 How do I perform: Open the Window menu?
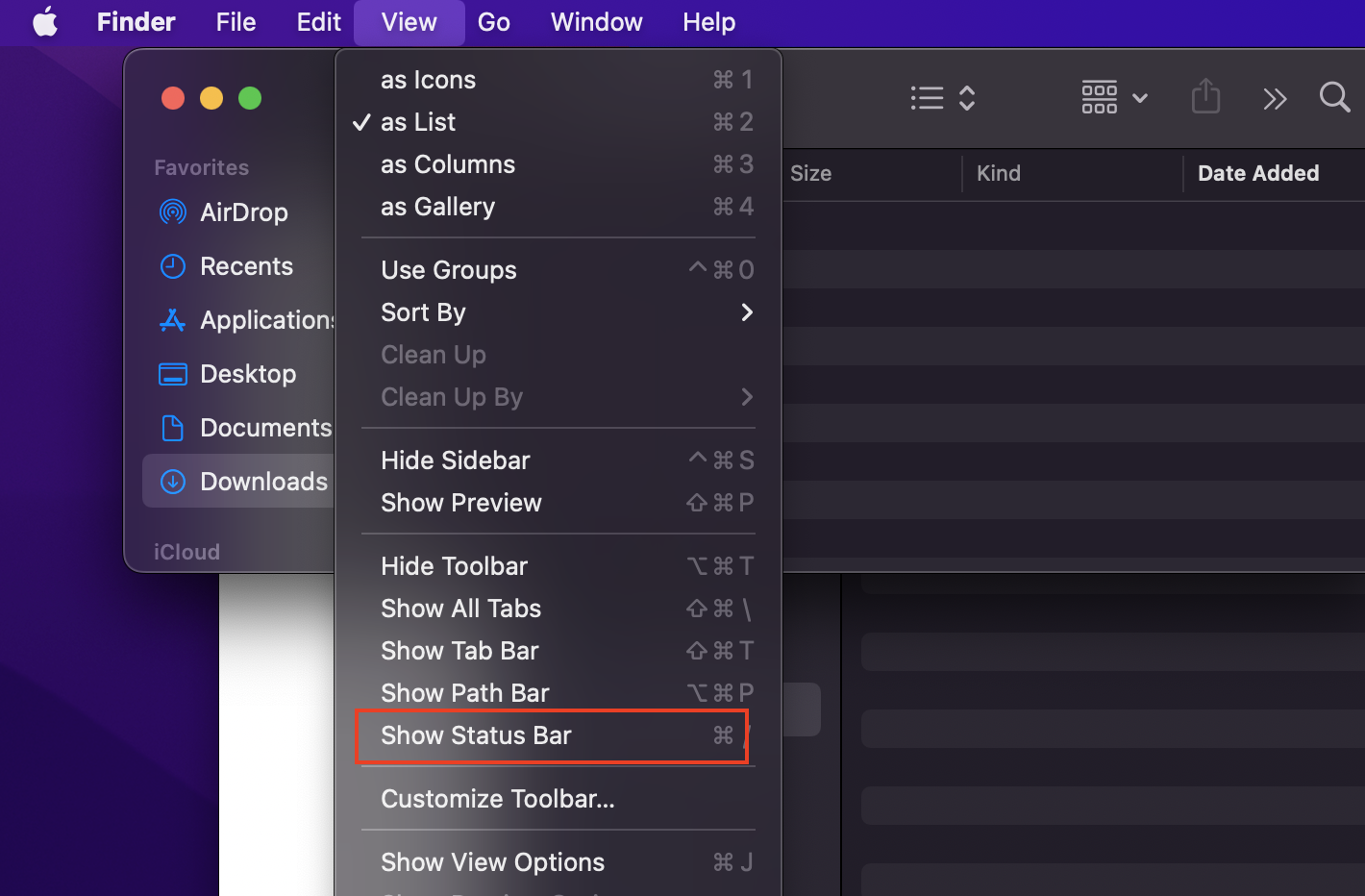coord(596,21)
